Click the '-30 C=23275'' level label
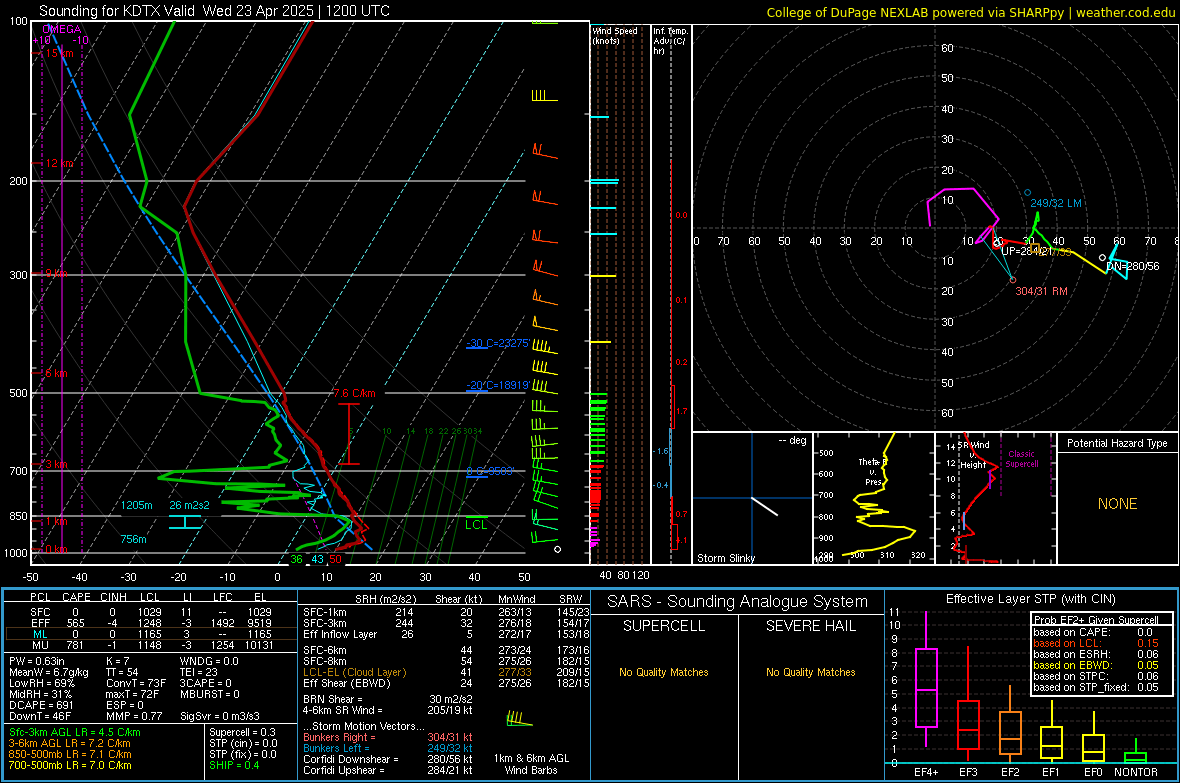This screenshot has height=783, width=1180. click(x=497, y=343)
